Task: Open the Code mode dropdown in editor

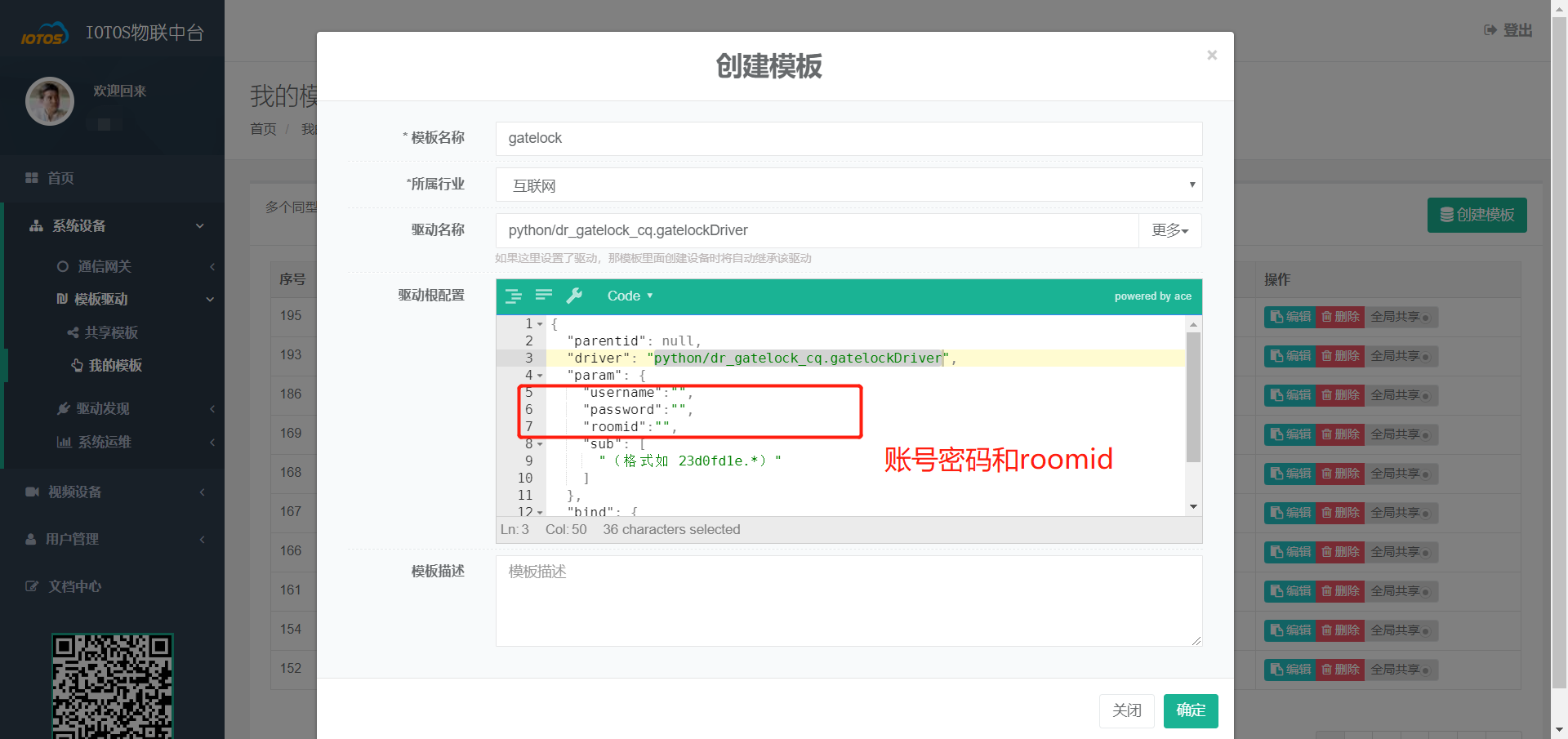Action: (x=630, y=296)
